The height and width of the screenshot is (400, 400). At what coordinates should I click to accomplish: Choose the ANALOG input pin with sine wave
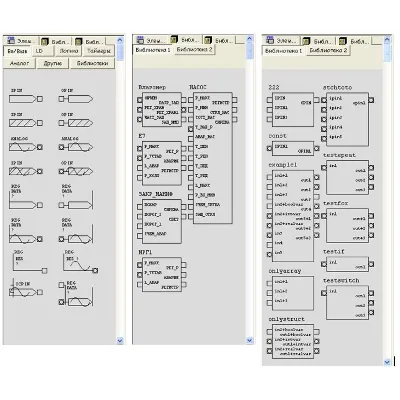click(26, 147)
